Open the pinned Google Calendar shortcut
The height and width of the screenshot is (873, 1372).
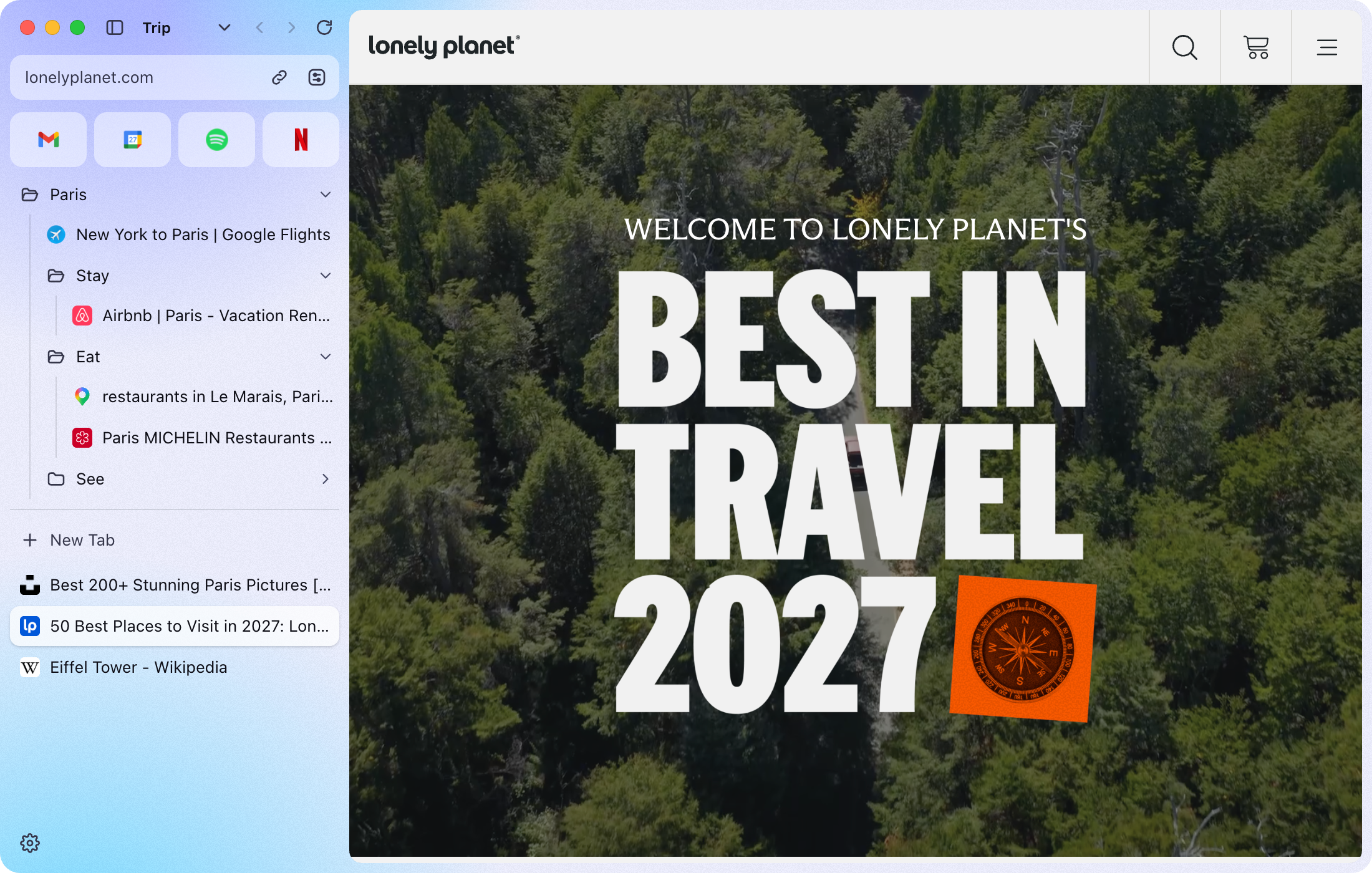[133, 140]
